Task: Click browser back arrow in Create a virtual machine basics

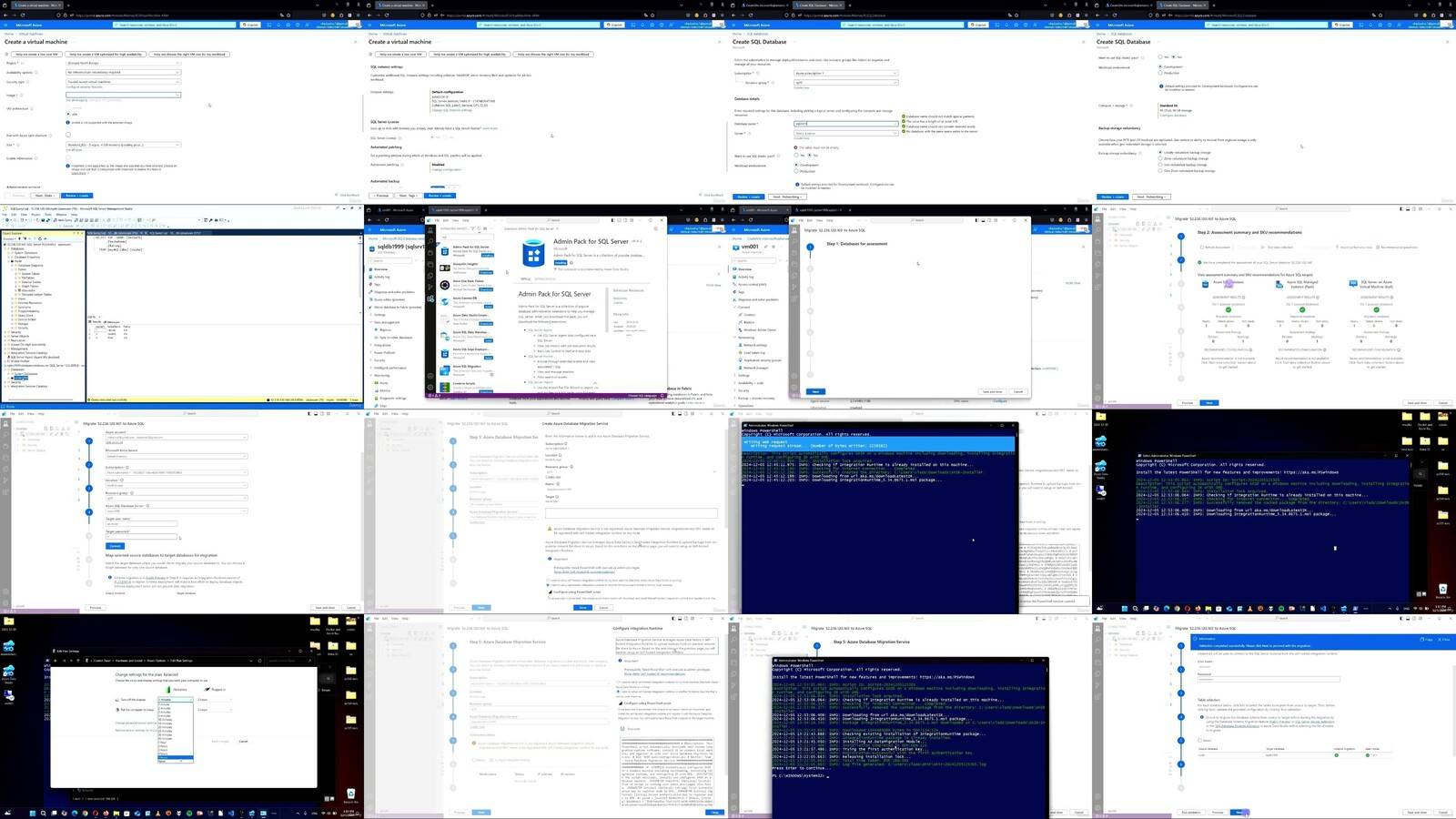Action: click(x=5, y=15)
